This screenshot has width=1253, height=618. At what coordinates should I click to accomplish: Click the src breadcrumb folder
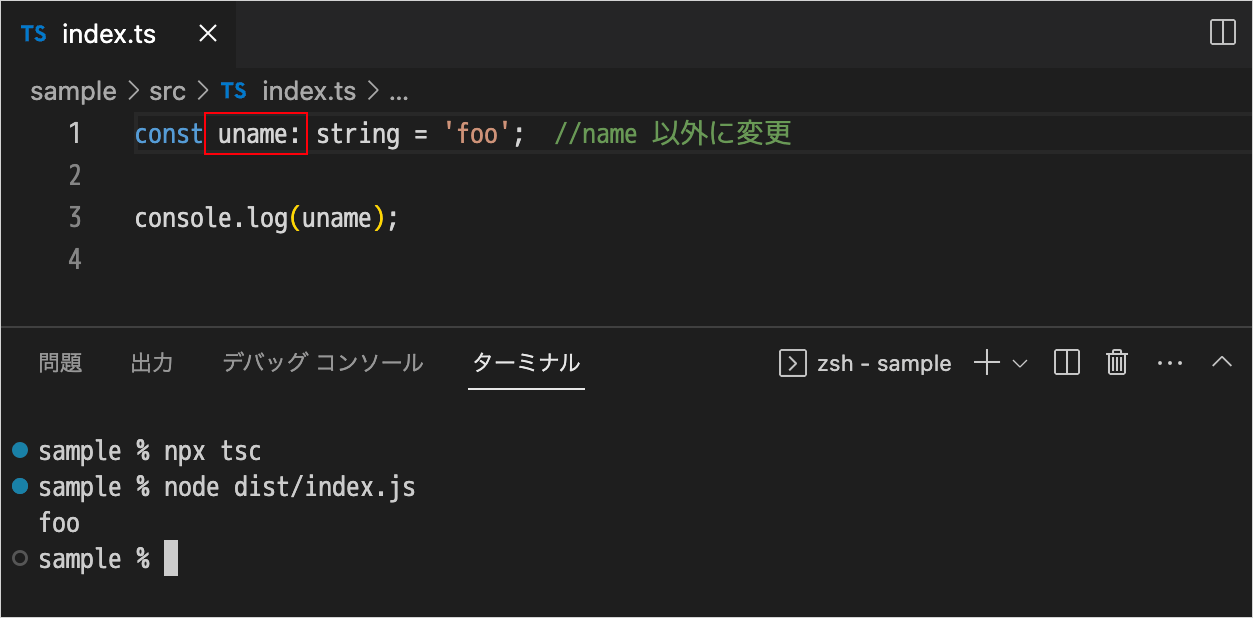click(x=167, y=92)
